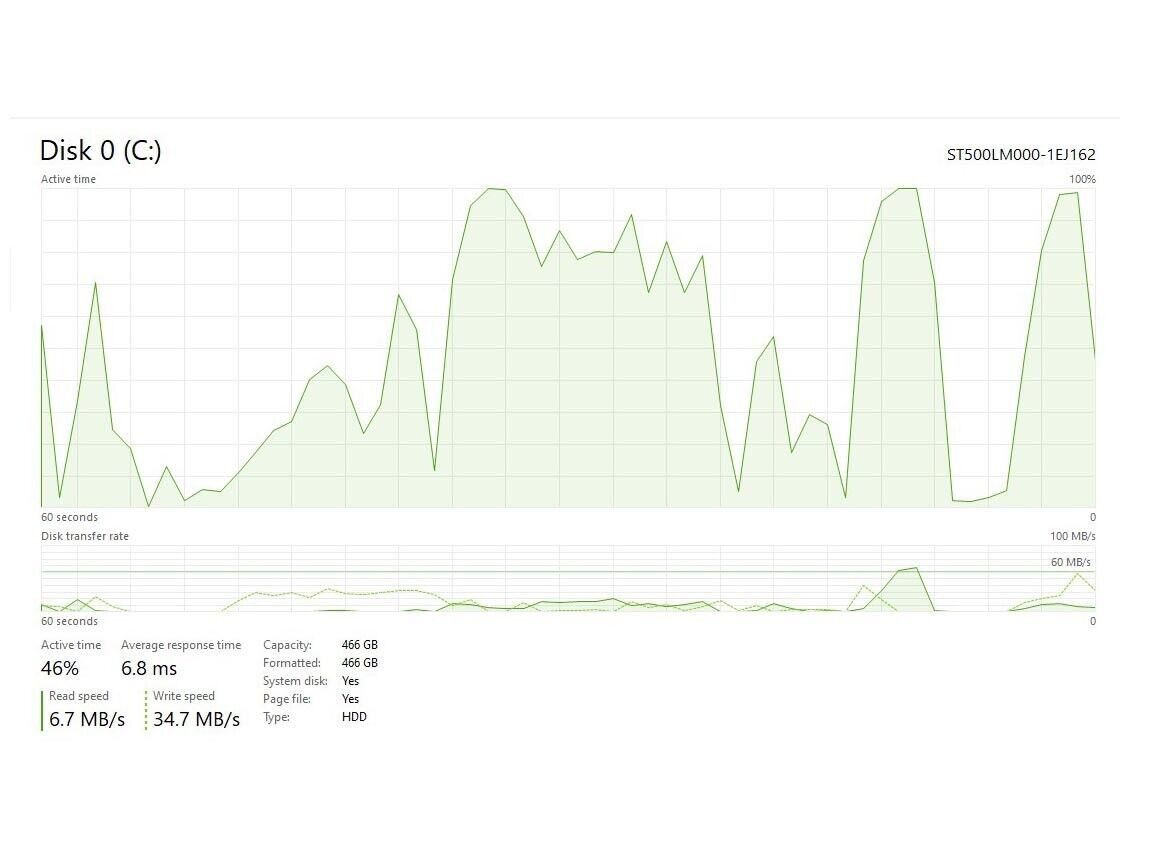Select the Formatted 466 GB value
The height and width of the screenshot is (865, 1152).
(x=359, y=663)
